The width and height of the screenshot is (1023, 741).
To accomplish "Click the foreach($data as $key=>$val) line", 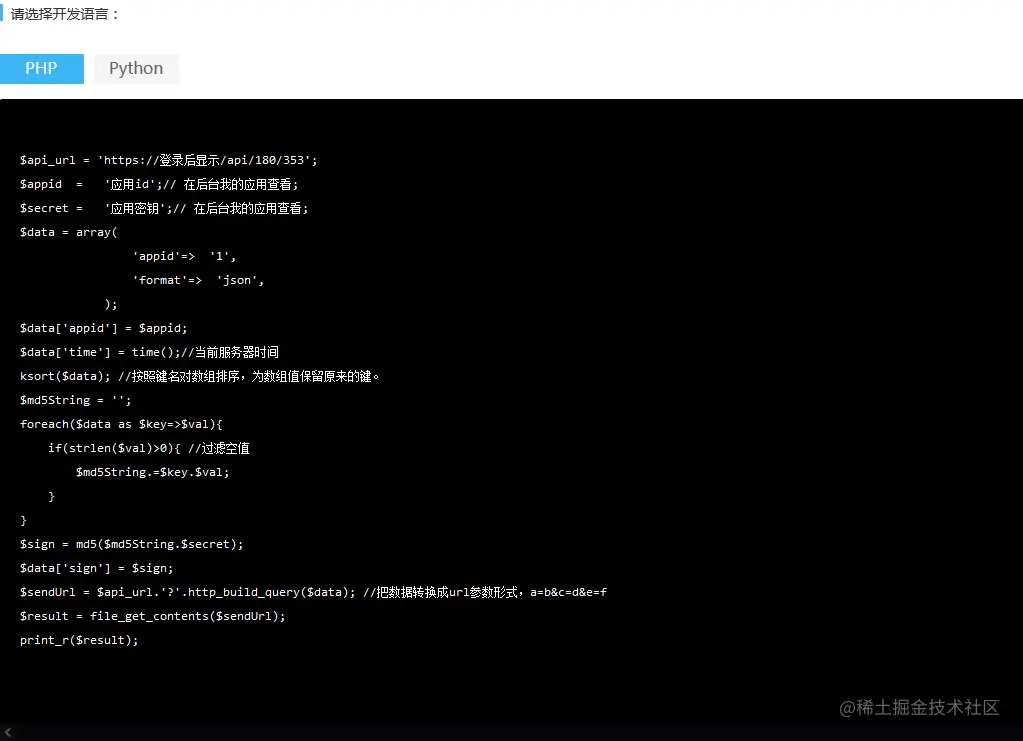I will tap(121, 425).
